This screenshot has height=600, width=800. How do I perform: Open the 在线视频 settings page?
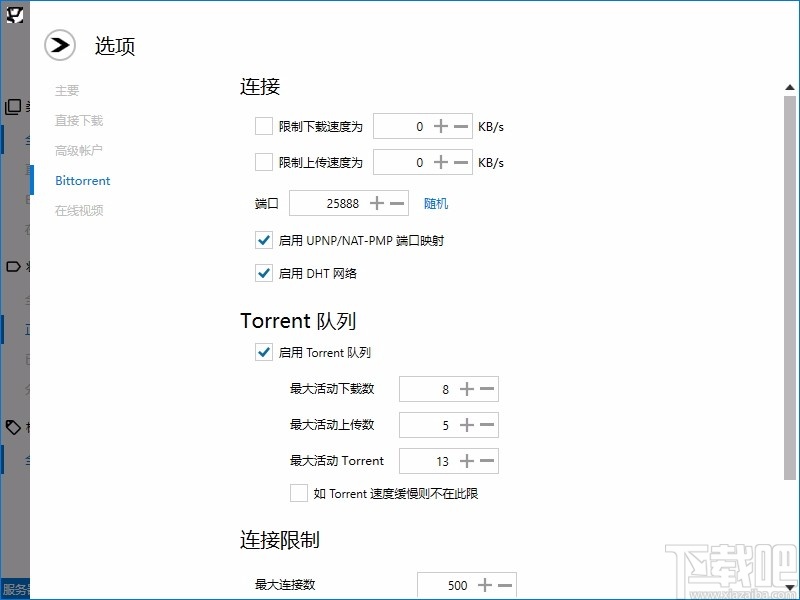click(x=80, y=210)
